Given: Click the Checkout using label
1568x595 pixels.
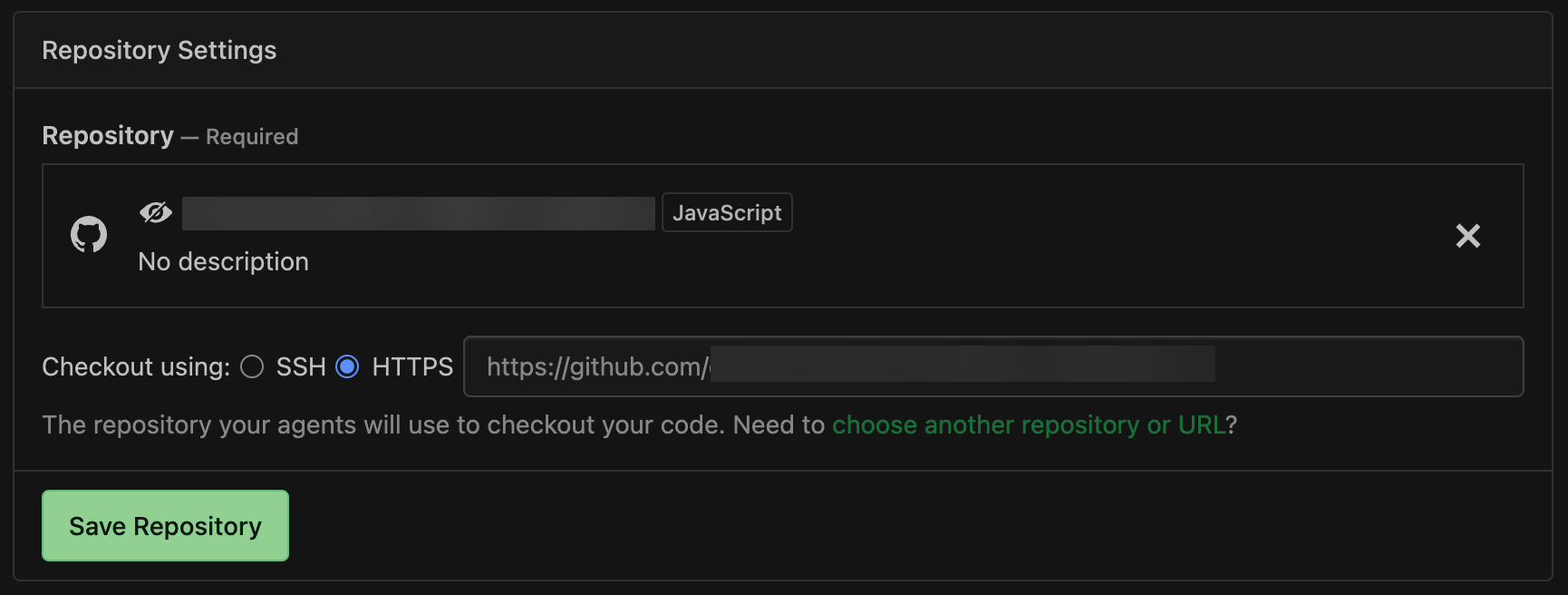Looking at the screenshot, I should point(136,366).
